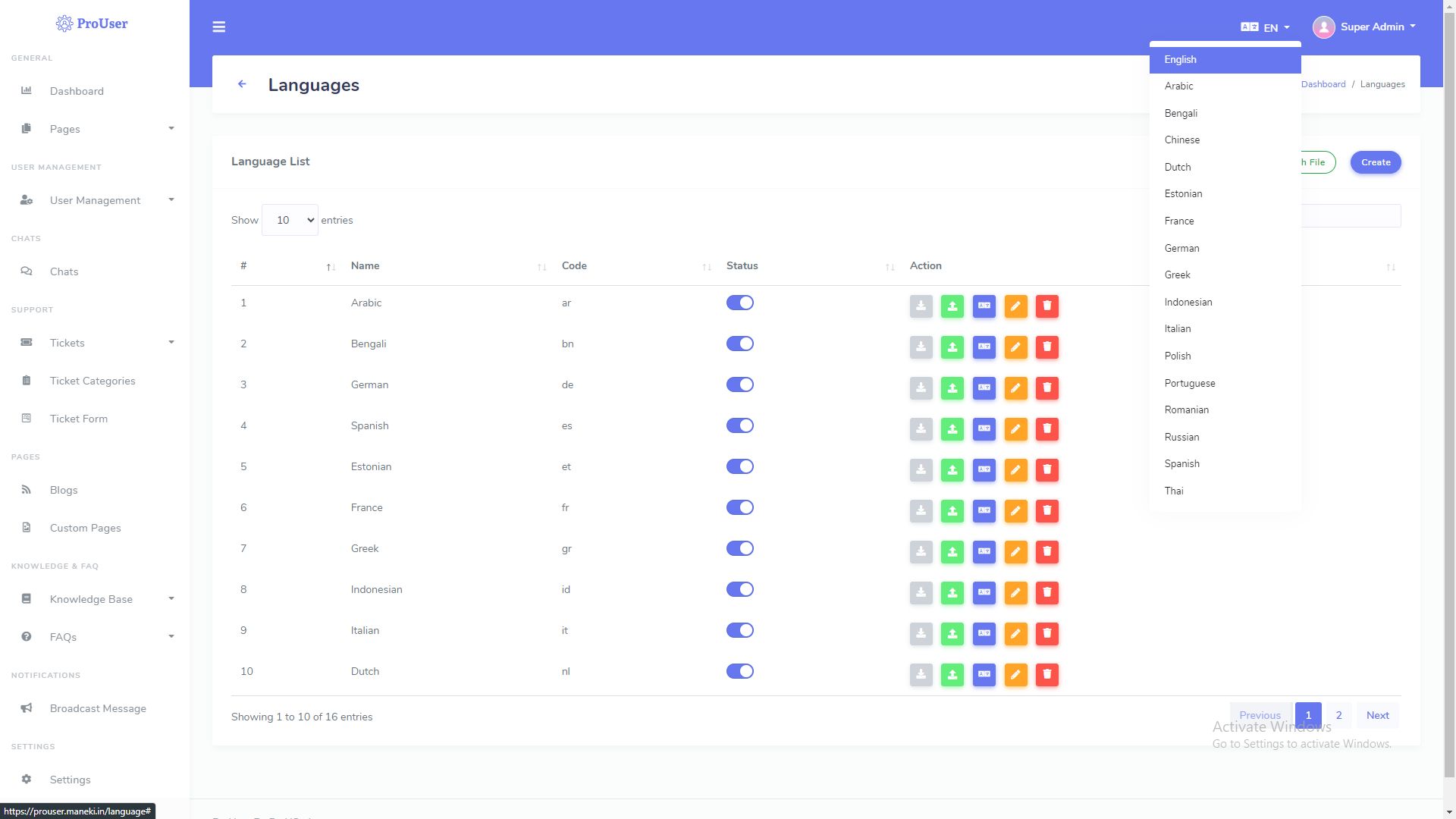
Task: Open Broadcast Message from sidebar
Action: coord(98,708)
